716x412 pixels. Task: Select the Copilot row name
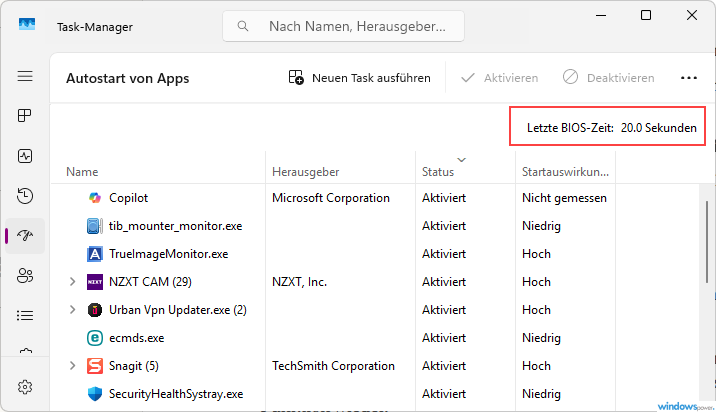pos(128,198)
